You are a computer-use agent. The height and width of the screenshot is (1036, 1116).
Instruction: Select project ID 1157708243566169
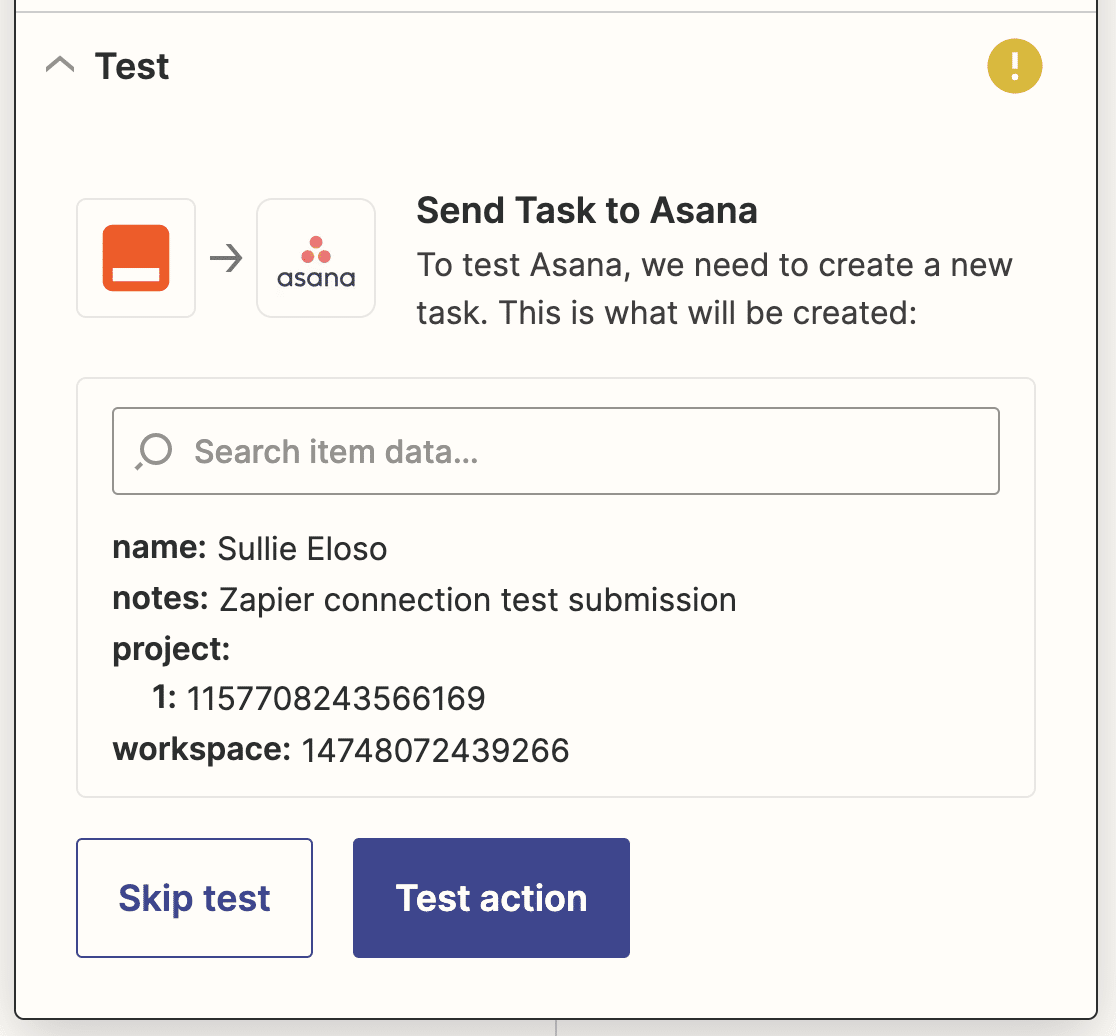(336, 699)
